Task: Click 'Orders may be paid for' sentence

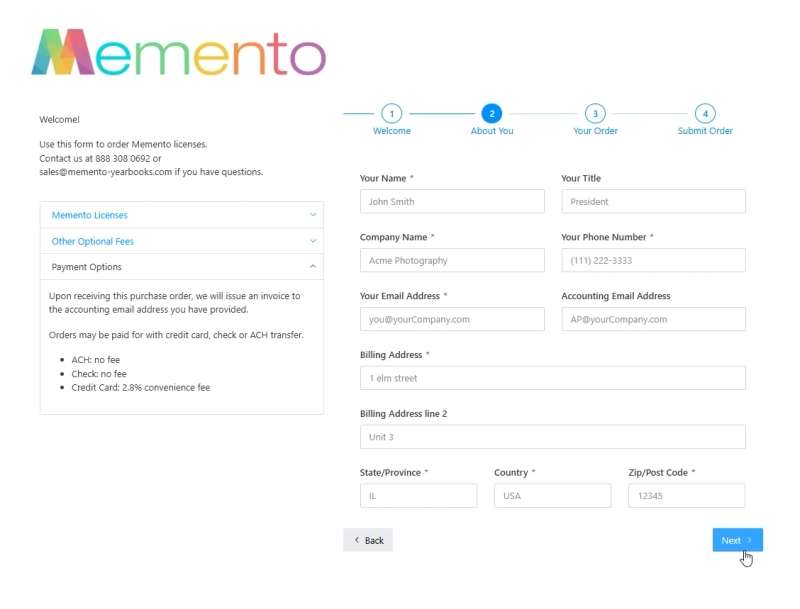Action: pos(176,335)
